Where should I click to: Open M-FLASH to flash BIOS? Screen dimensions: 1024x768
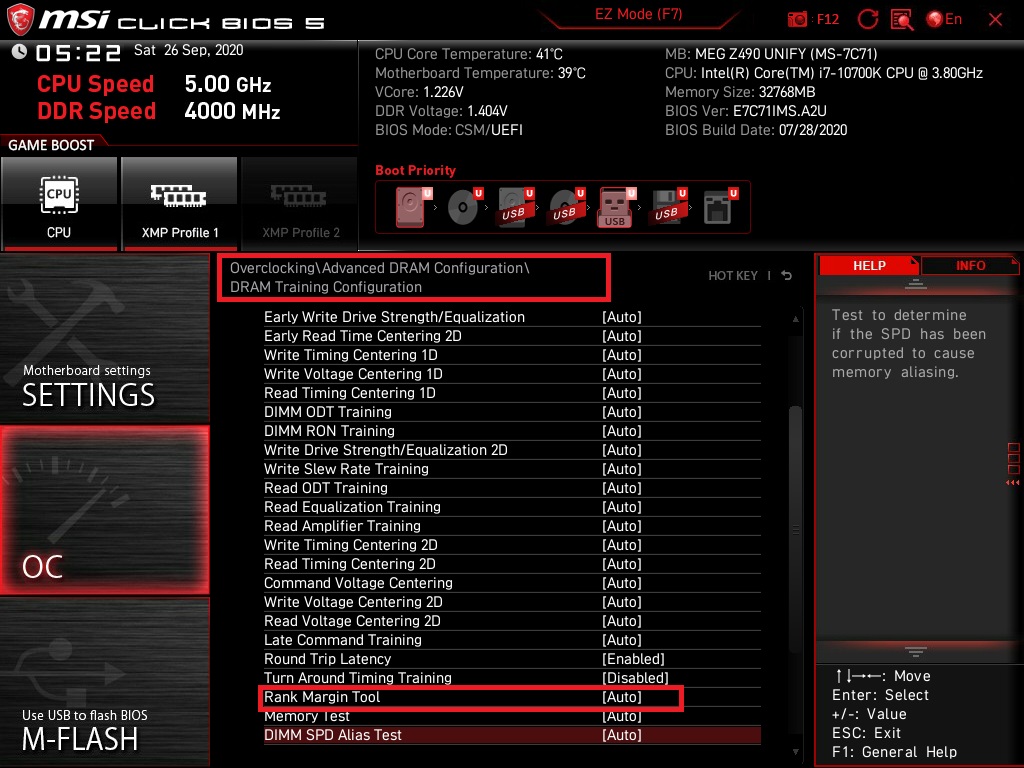104,682
